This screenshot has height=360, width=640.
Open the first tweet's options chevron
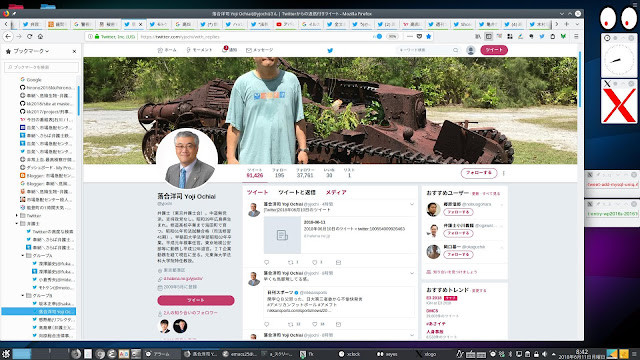pyautogui.click(x=412, y=204)
